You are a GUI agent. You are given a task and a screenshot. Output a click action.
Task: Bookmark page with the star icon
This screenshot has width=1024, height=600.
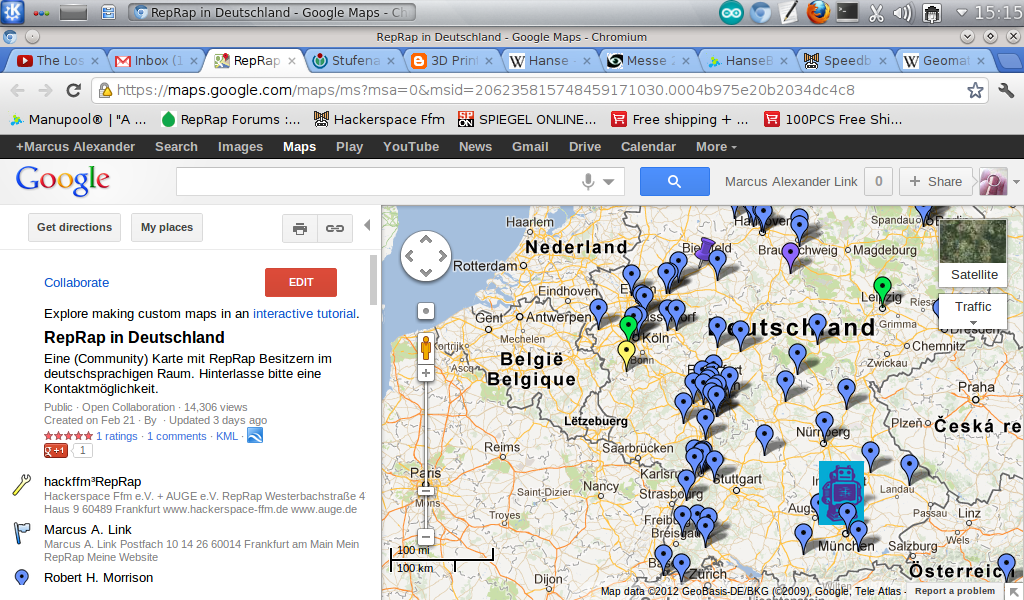975,90
